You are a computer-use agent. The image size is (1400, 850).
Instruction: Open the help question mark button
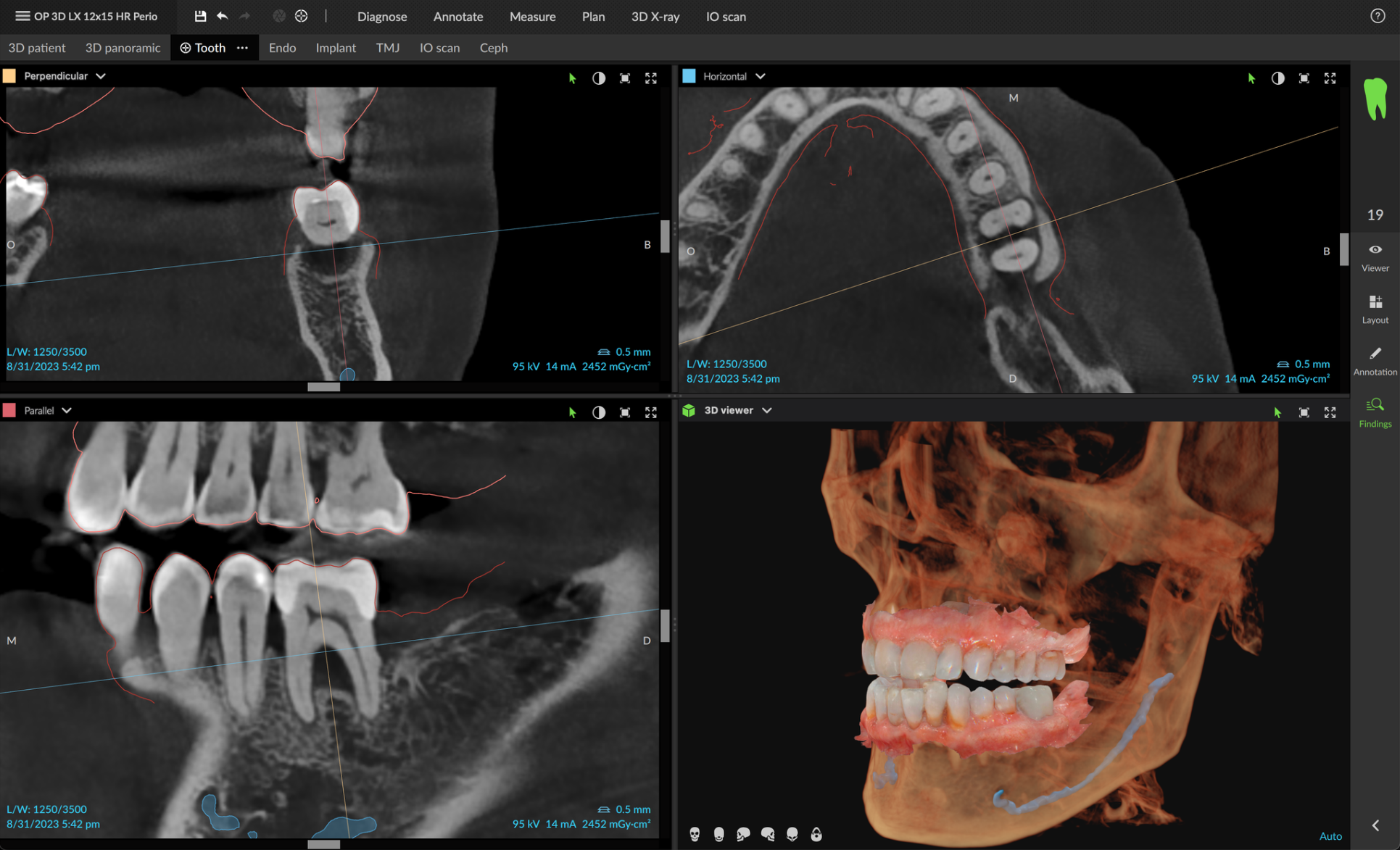tap(1378, 16)
